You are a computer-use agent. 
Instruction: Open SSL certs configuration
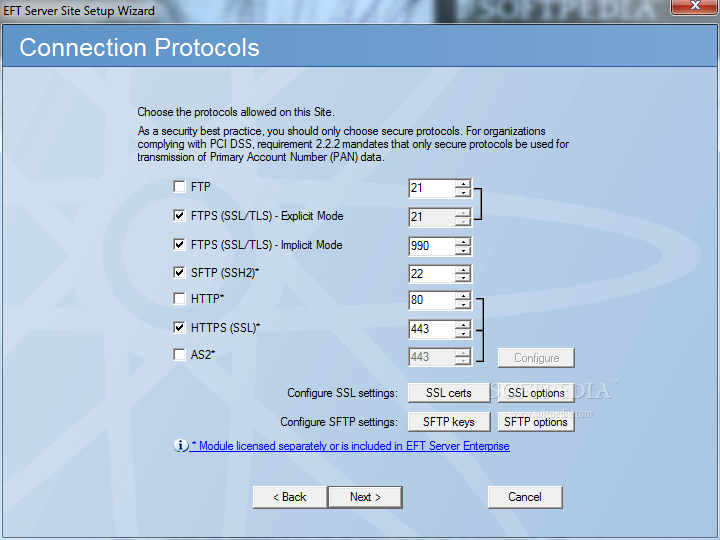click(x=449, y=393)
